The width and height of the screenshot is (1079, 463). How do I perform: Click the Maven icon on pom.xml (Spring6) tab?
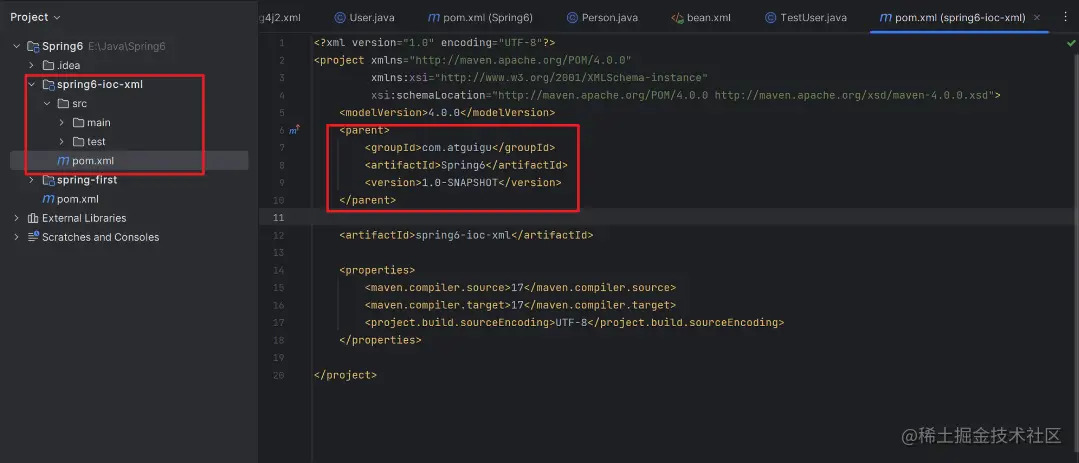434,17
